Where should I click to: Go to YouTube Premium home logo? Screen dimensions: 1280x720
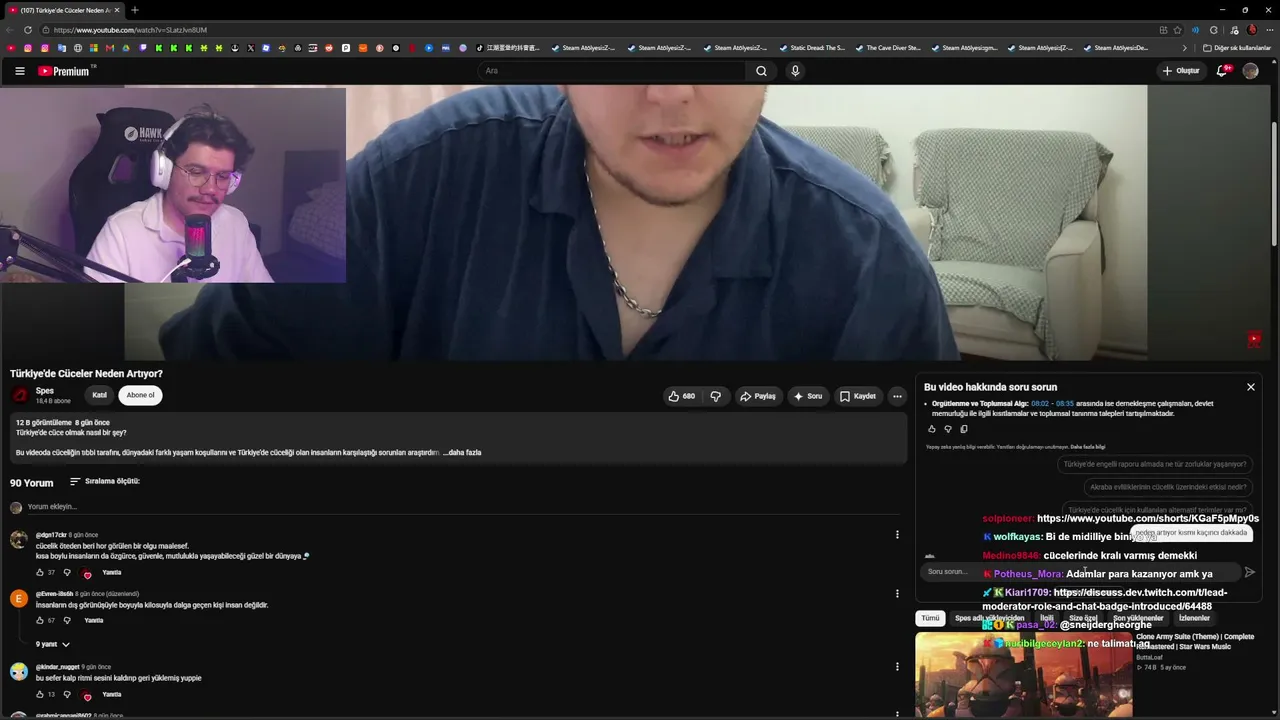pyautogui.click(x=66, y=71)
